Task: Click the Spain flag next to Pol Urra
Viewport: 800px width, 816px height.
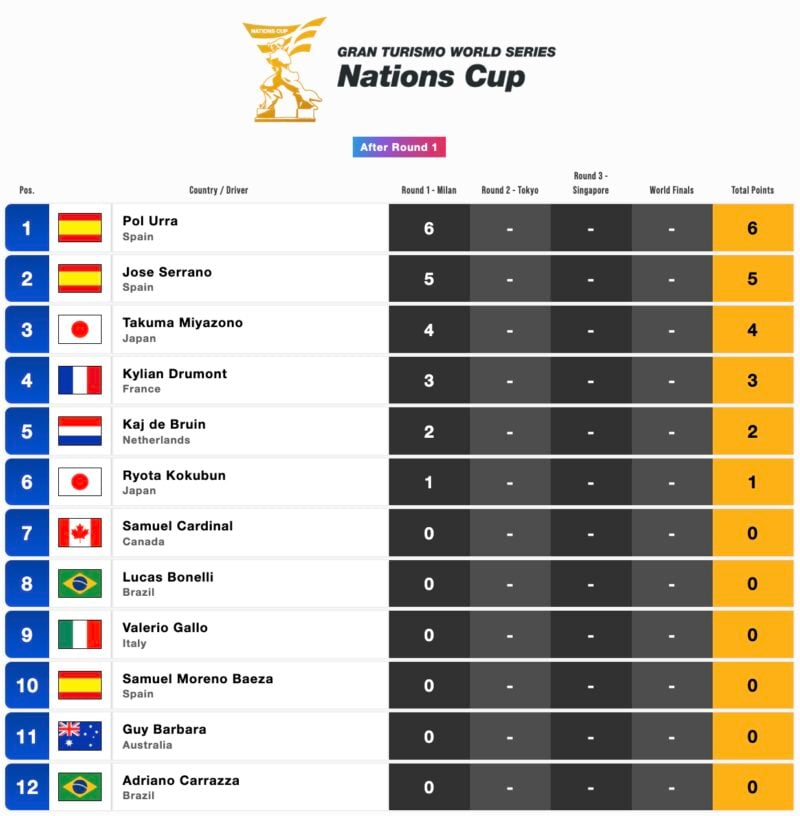Action: coord(80,228)
